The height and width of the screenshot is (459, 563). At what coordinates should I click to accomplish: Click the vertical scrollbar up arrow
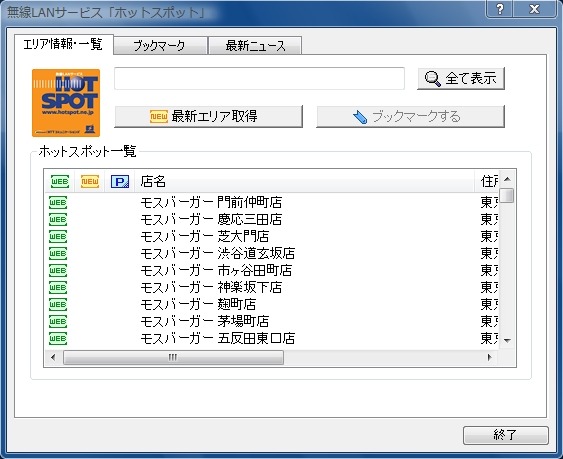click(507, 179)
